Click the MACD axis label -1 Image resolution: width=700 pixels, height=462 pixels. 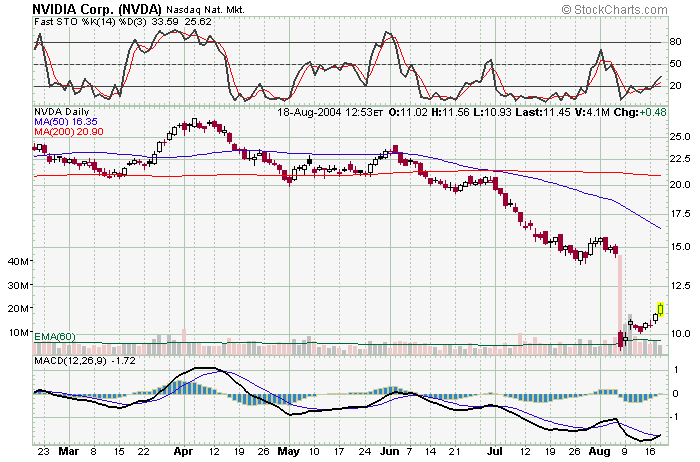(x=675, y=416)
